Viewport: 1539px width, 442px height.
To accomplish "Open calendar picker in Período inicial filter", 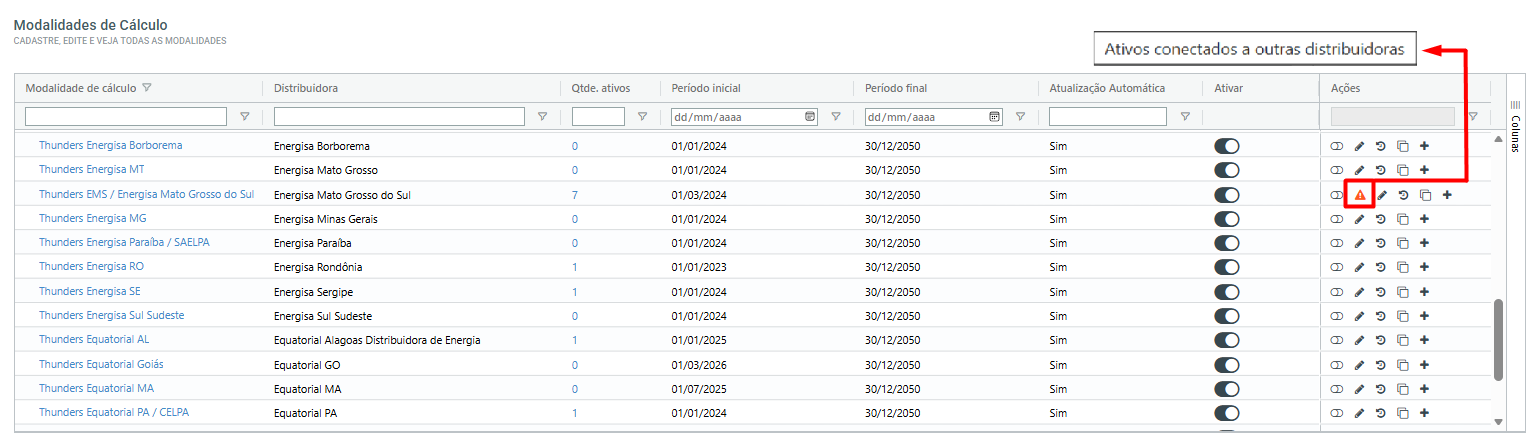I will 810,117.
